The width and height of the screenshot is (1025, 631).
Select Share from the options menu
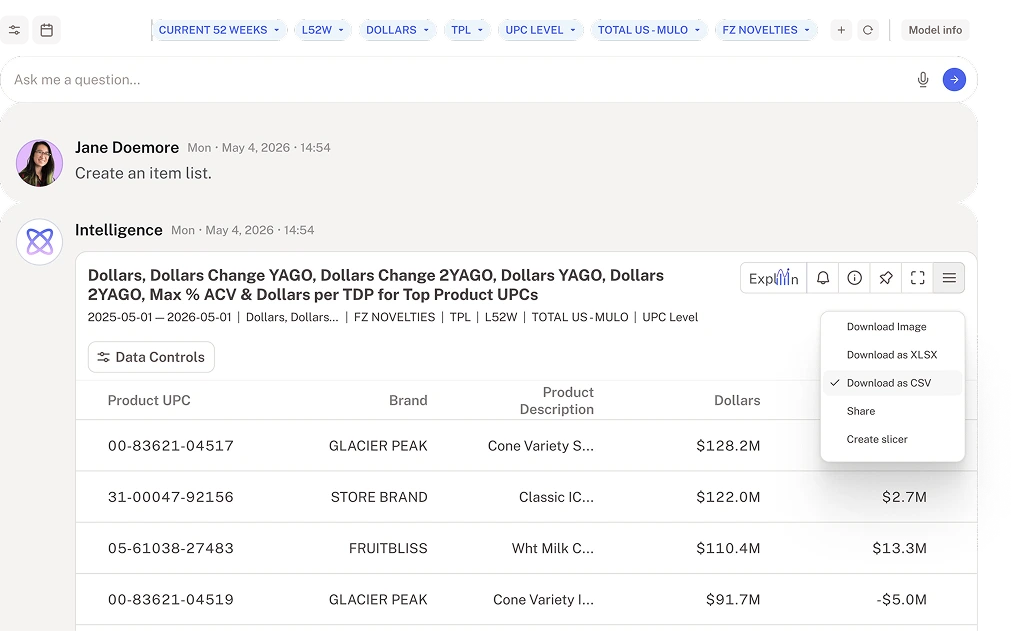[892, 411]
